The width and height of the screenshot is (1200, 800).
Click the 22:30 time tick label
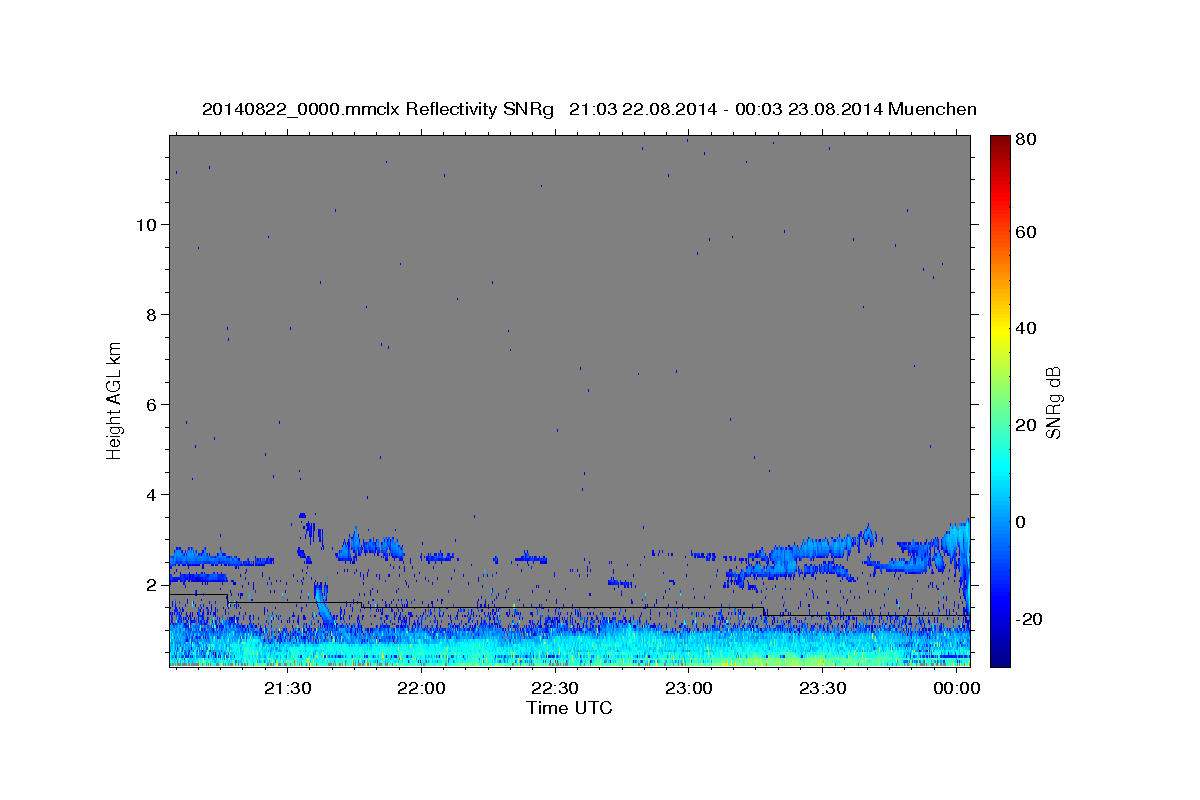click(555, 689)
